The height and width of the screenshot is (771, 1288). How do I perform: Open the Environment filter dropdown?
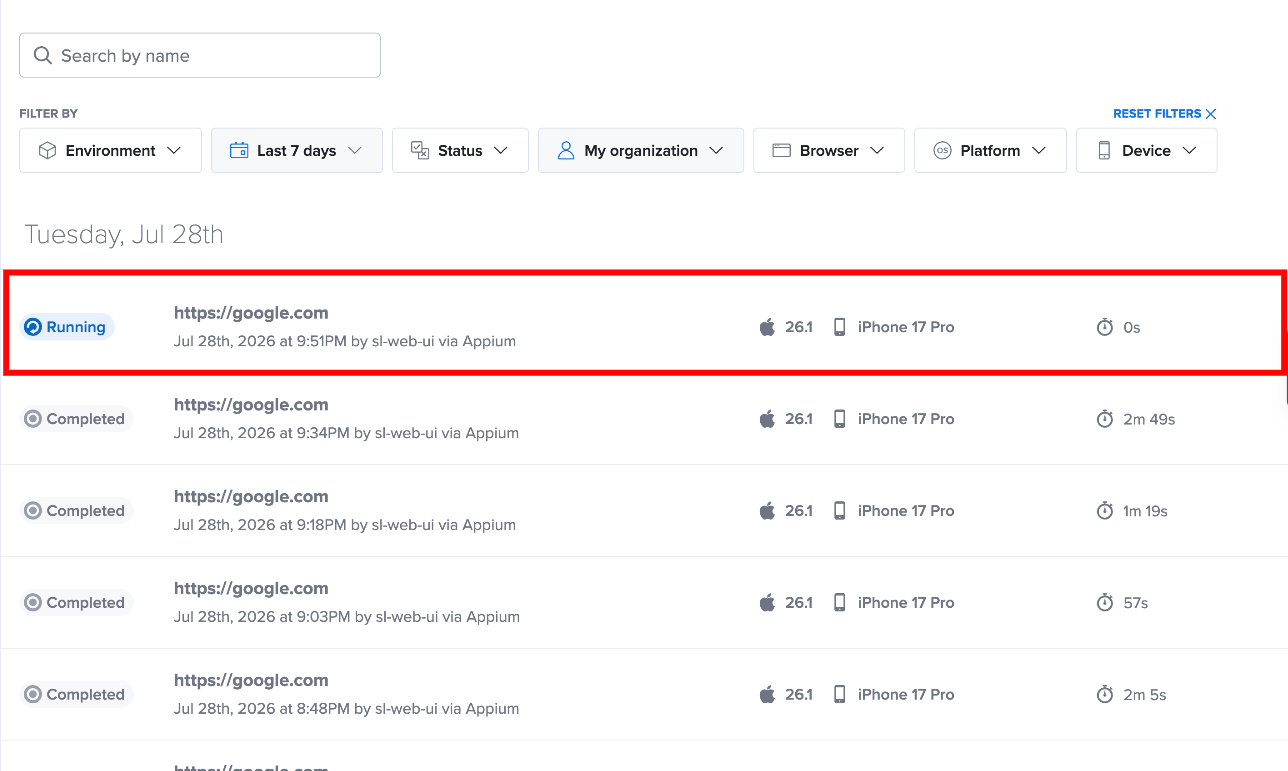tap(110, 150)
